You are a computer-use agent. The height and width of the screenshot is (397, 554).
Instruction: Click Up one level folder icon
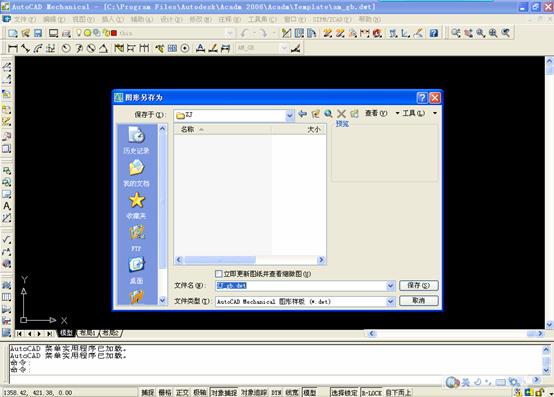(x=315, y=113)
